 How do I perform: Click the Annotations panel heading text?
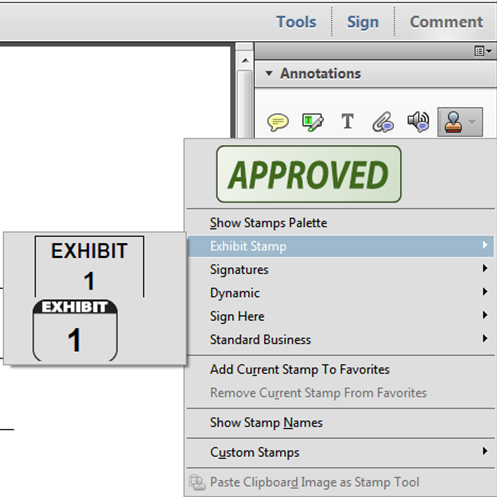[320, 73]
